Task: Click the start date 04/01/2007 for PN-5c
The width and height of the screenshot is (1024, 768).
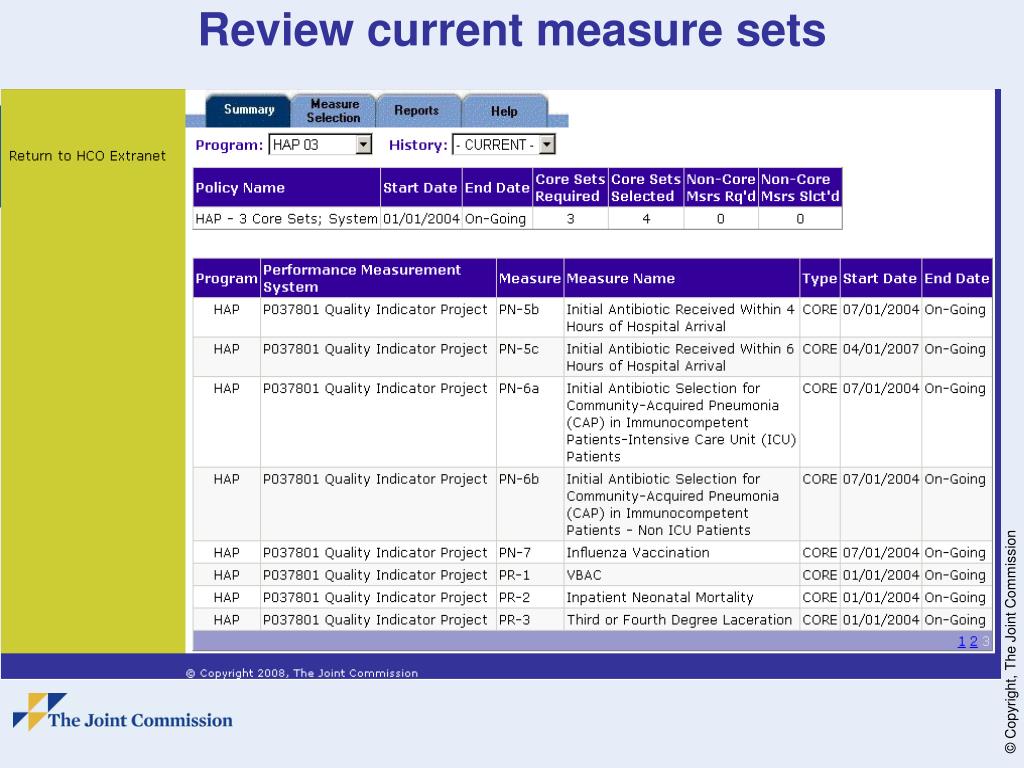Action: [880, 349]
